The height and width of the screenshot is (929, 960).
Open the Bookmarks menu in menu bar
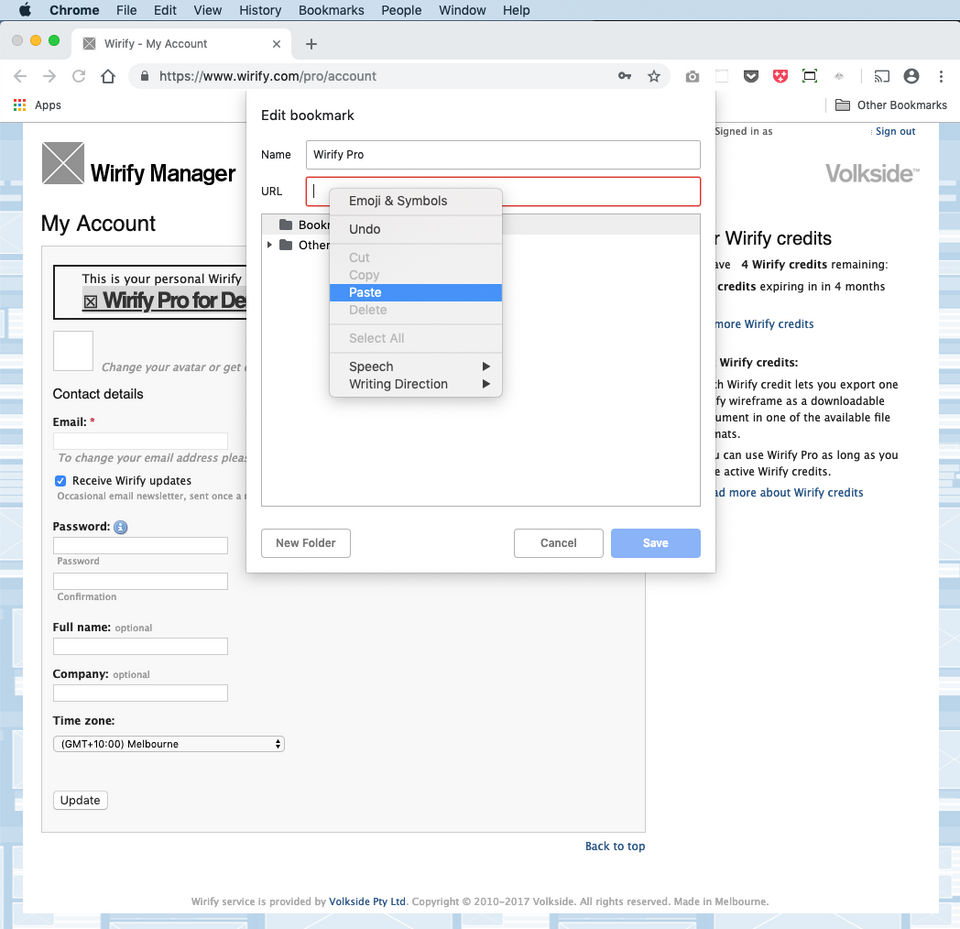point(331,10)
